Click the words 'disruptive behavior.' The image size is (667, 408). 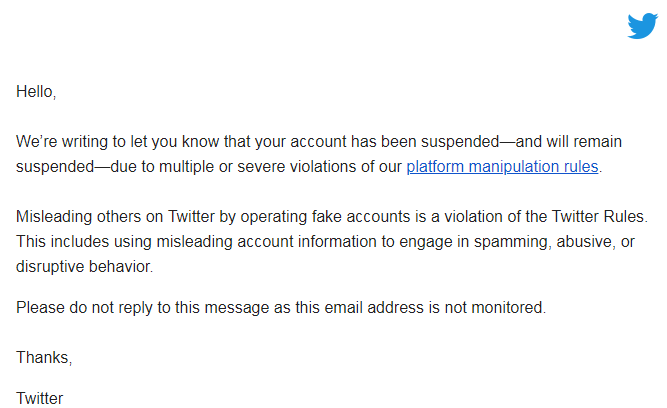(x=84, y=266)
